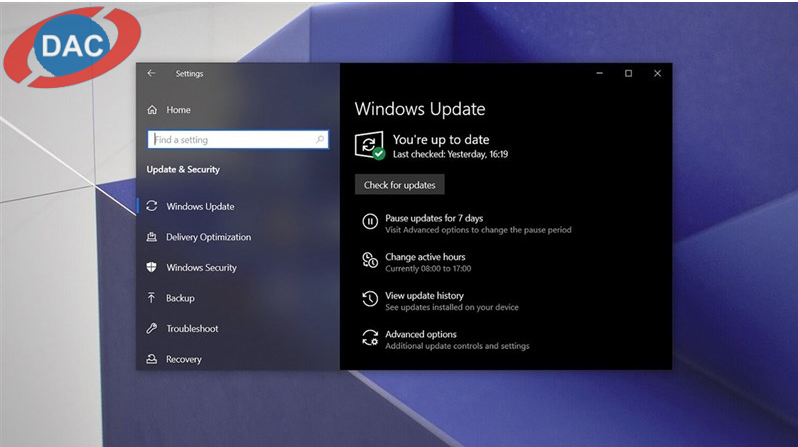Maximize the Settings window
The width and height of the screenshot is (798, 447).
click(x=629, y=73)
